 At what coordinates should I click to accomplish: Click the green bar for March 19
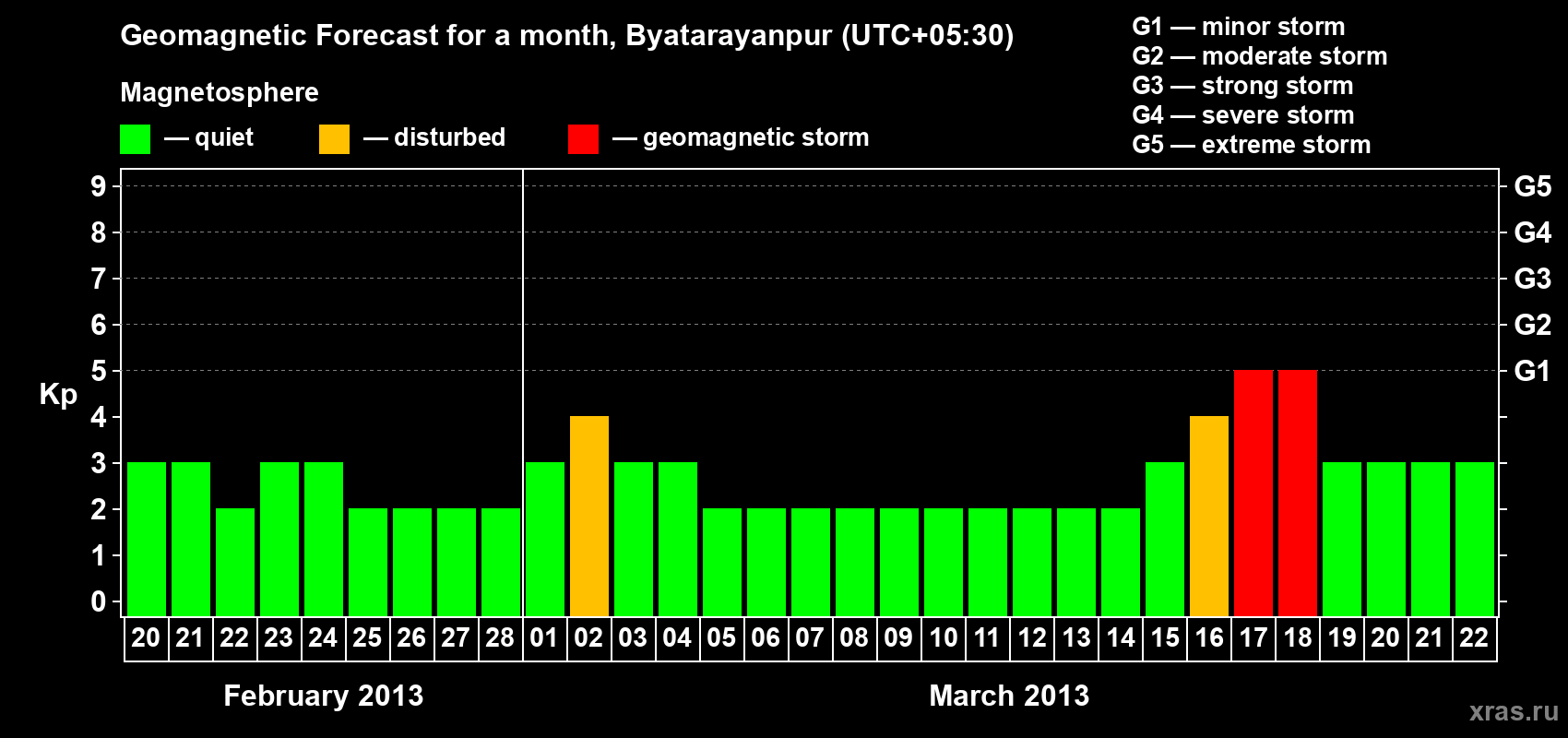(1342, 539)
